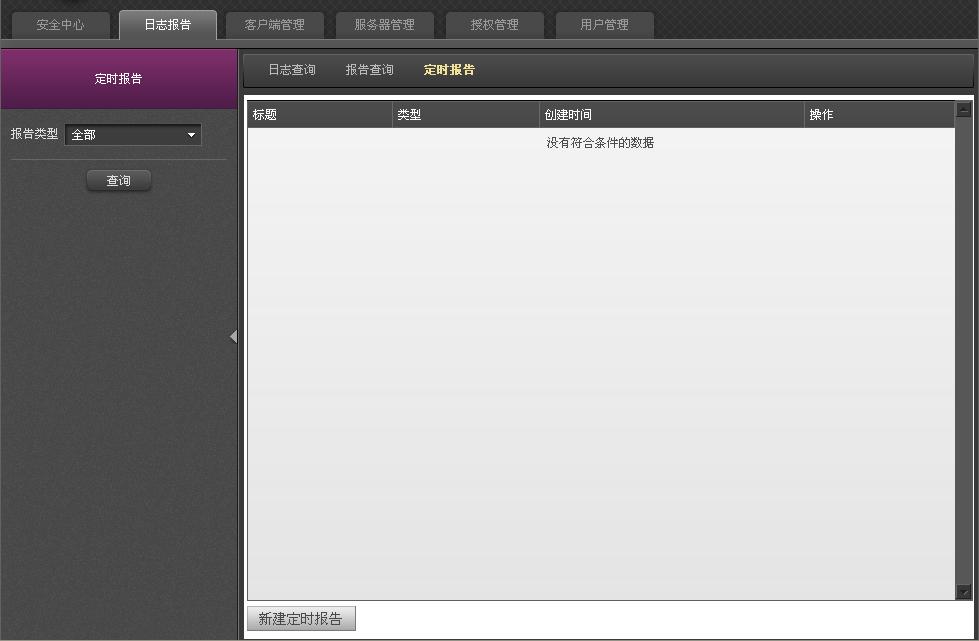
Task: Click the 类型 column header
Action: [466, 115]
